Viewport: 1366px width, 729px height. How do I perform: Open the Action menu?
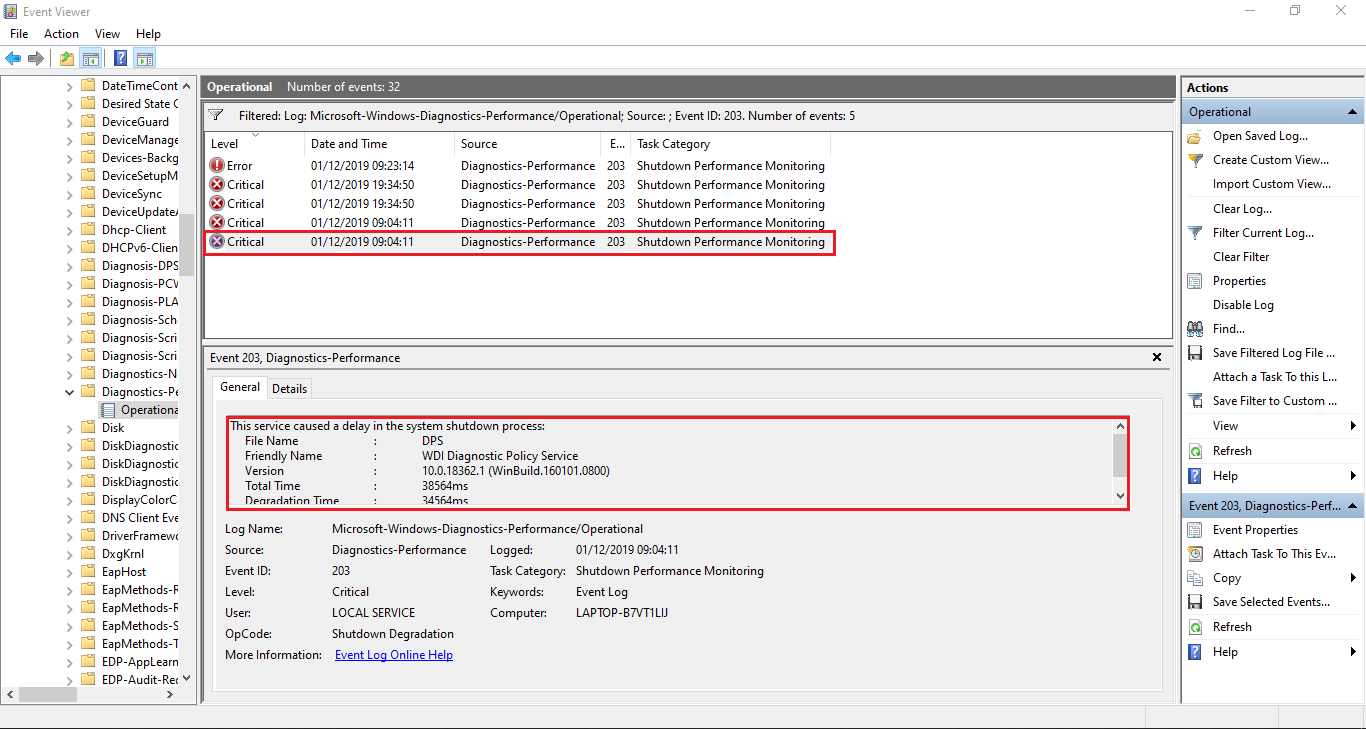tap(61, 34)
